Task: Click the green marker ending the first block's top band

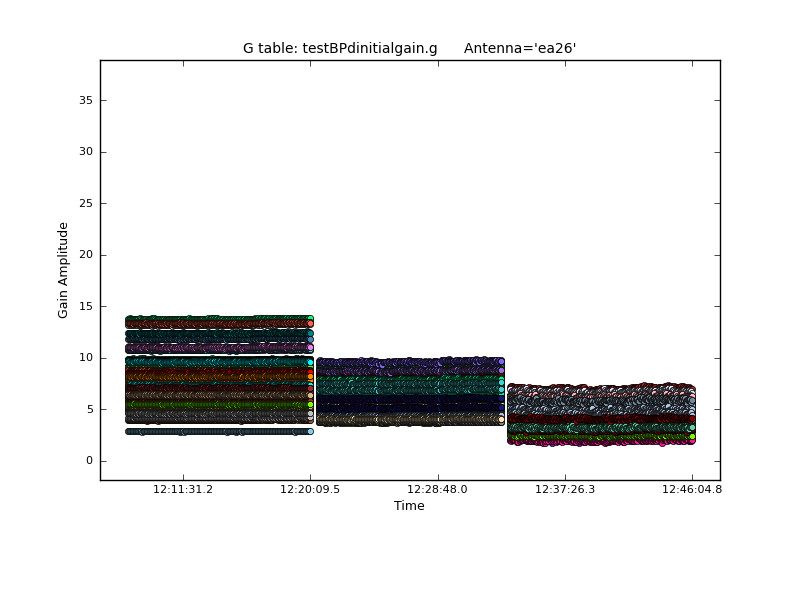Action: click(x=310, y=319)
